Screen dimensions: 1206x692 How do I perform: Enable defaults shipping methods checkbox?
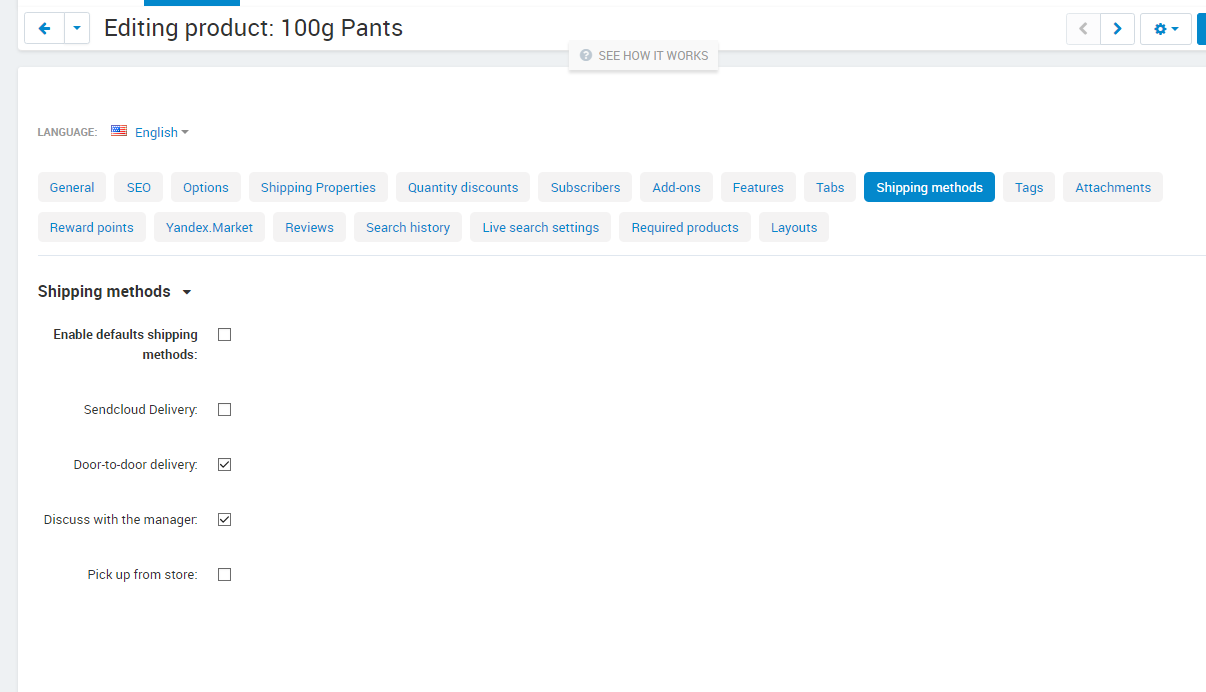point(224,335)
